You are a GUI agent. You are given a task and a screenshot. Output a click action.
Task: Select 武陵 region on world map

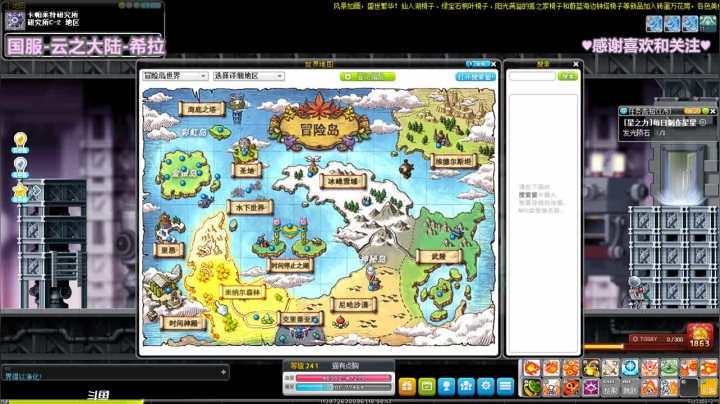439,257
